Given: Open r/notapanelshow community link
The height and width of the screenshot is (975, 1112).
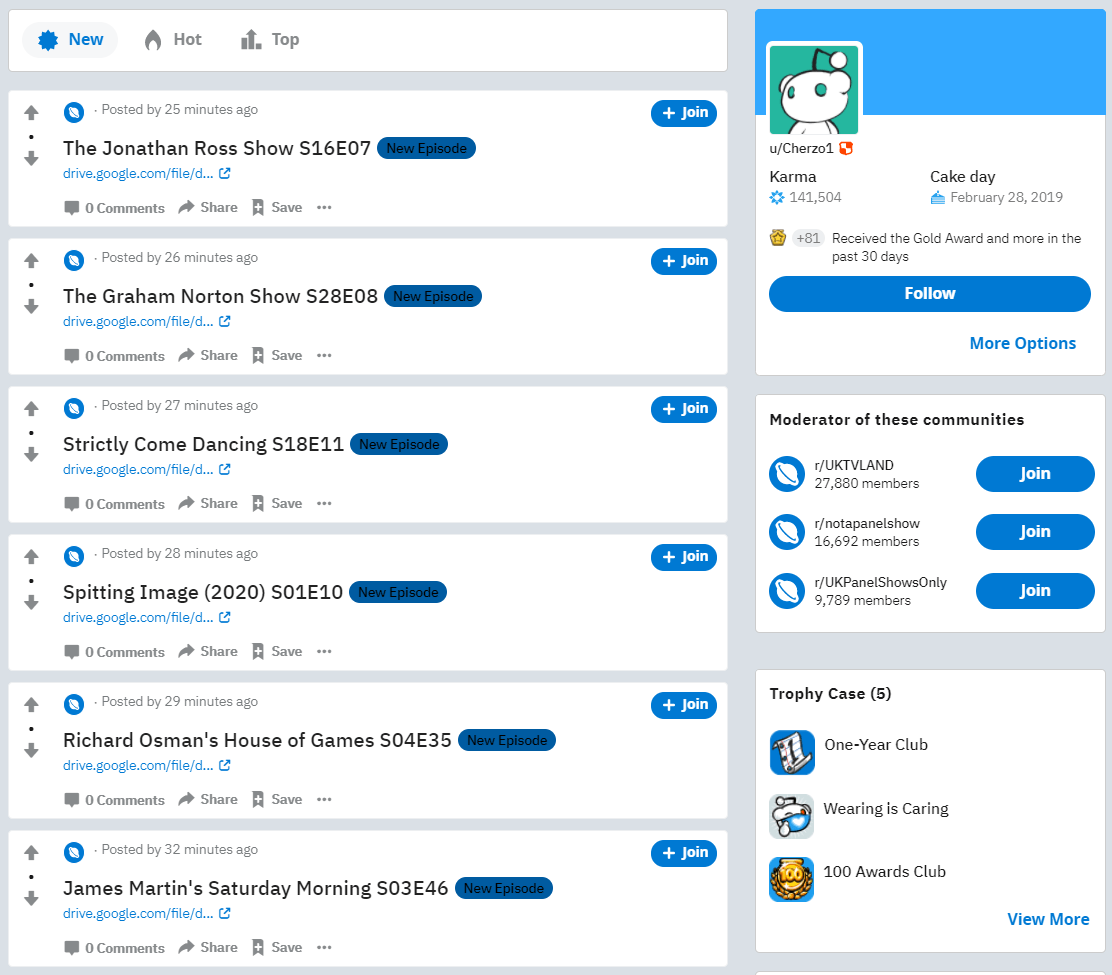Looking at the screenshot, I should [867, 523].
